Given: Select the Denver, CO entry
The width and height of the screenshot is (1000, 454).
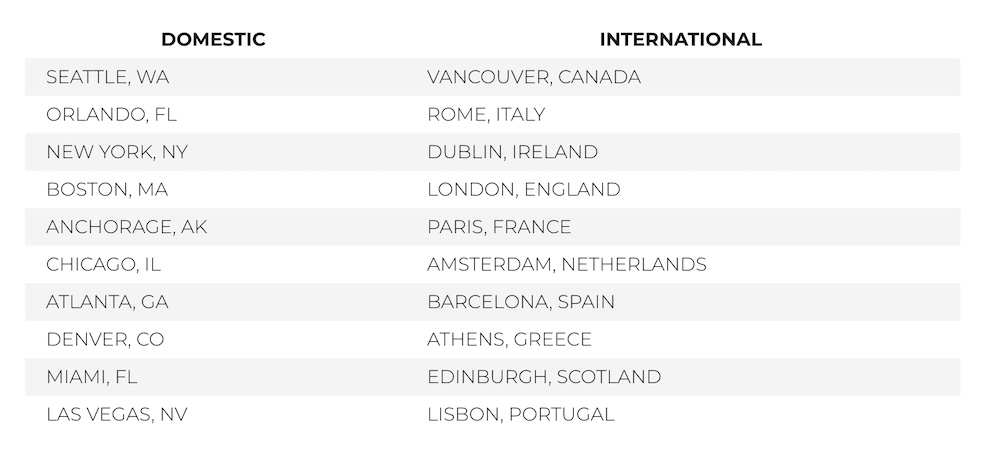Looking at the screenshot, I should click(x=105, y=339).
